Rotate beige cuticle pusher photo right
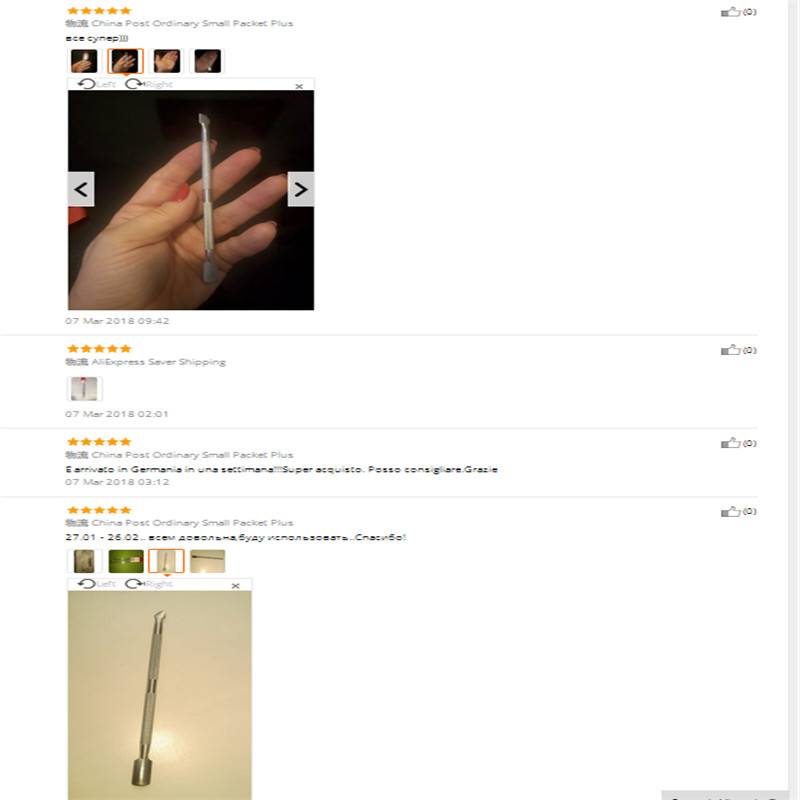 click(149, 583)
